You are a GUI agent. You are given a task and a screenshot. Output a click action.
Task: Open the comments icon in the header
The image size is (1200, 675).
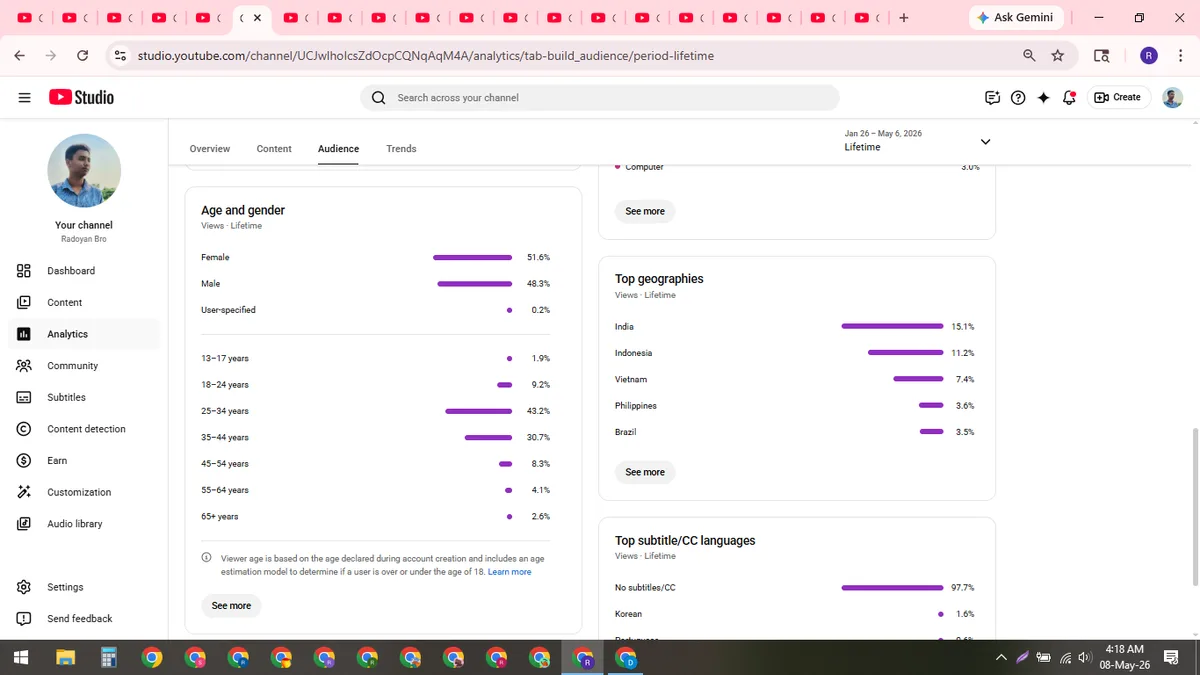[992, 97]
